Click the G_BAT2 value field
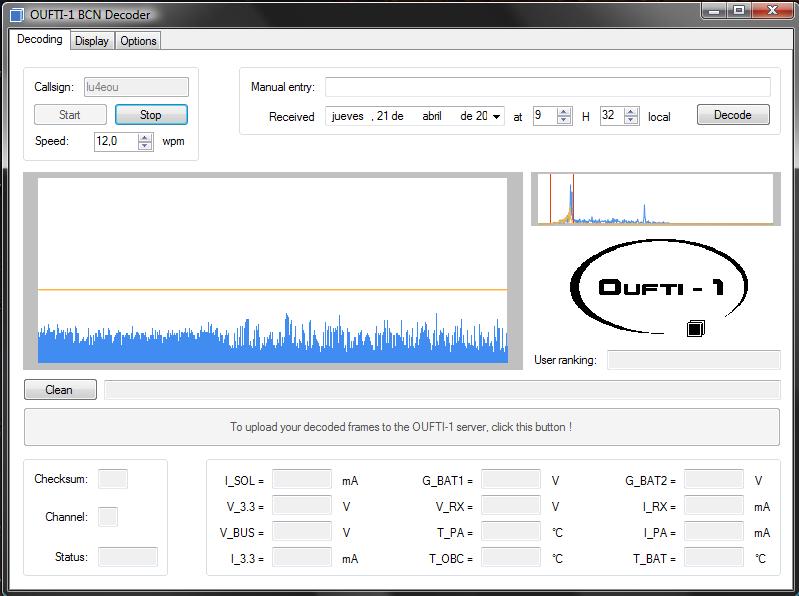Viewport: 799px width, 596px height. click(714, 479)
